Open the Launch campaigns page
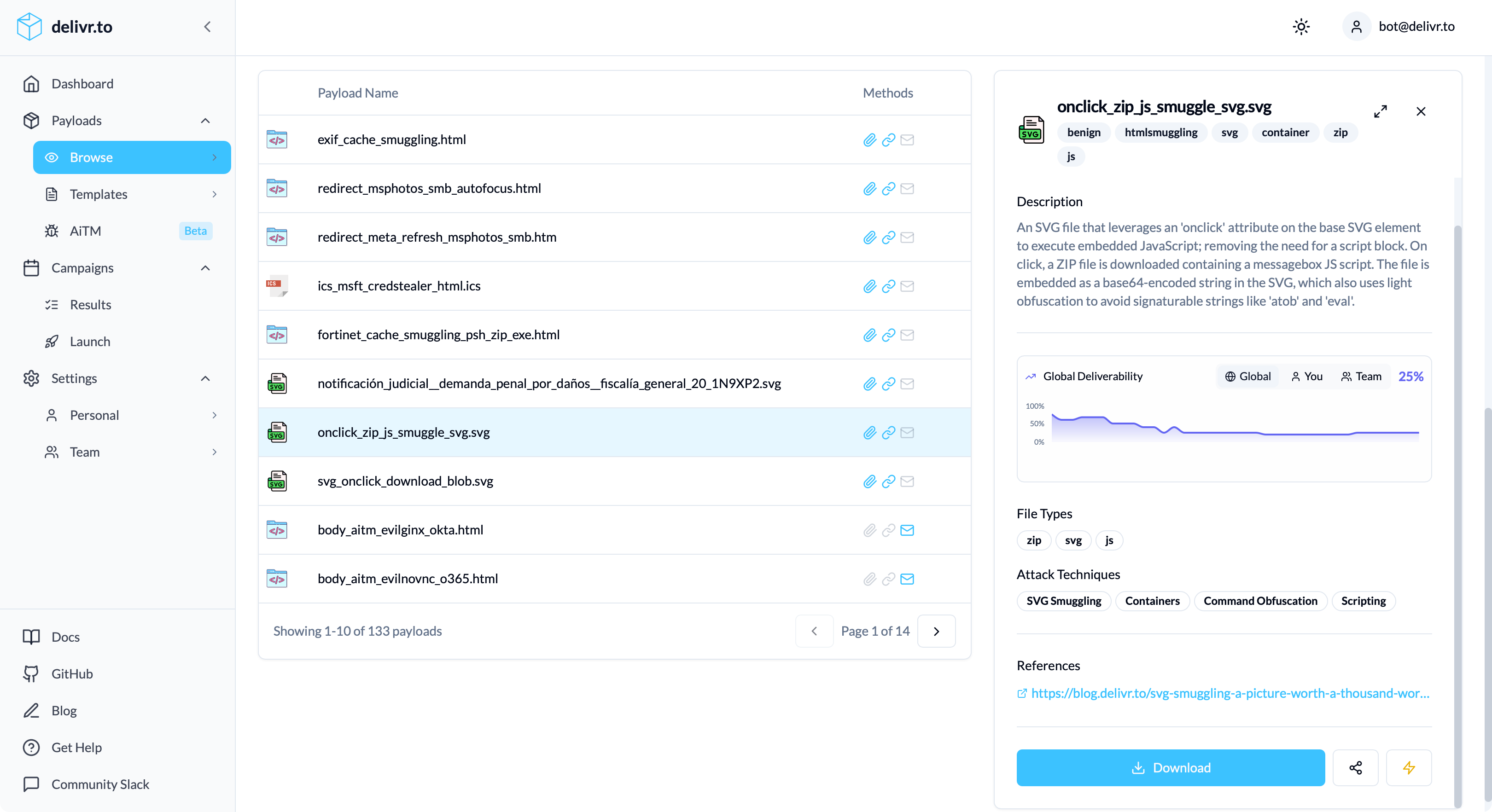 click(90, 341)
